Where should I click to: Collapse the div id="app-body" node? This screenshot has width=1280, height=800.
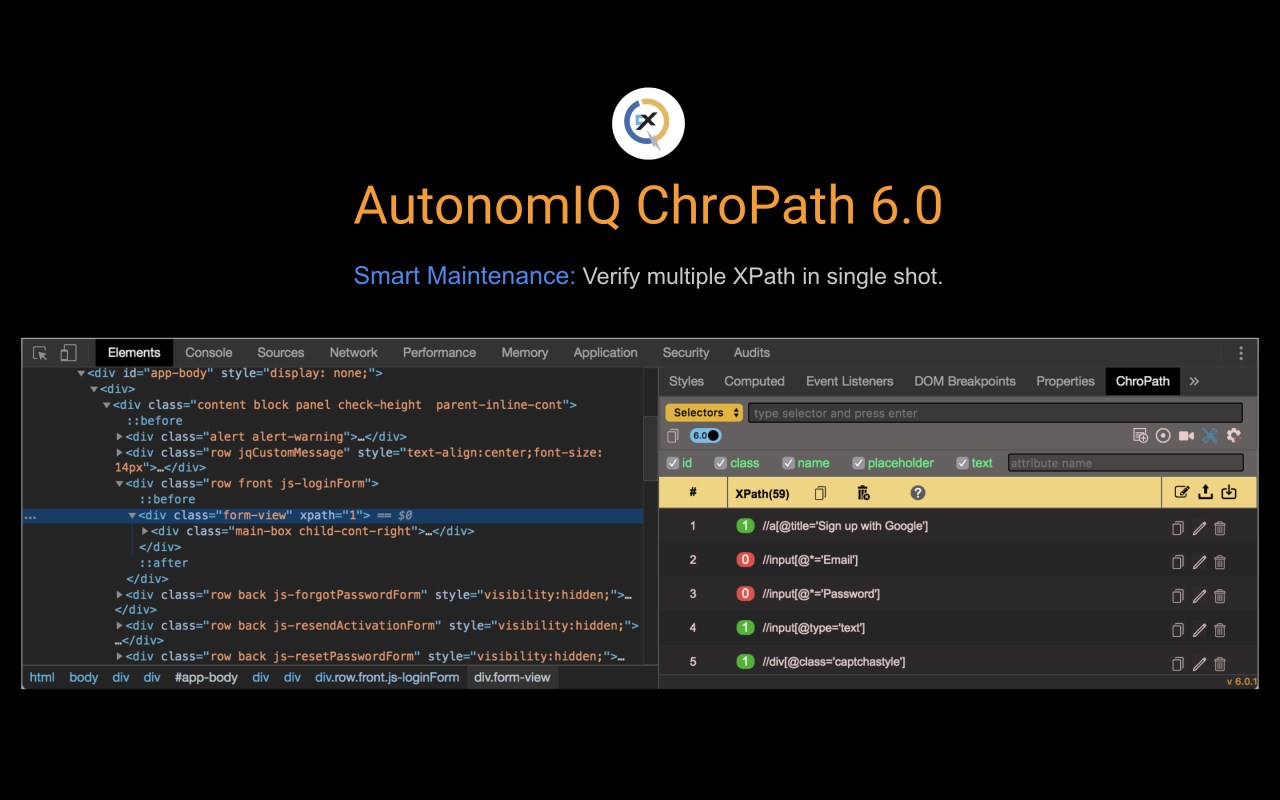(x=82, y=373)
